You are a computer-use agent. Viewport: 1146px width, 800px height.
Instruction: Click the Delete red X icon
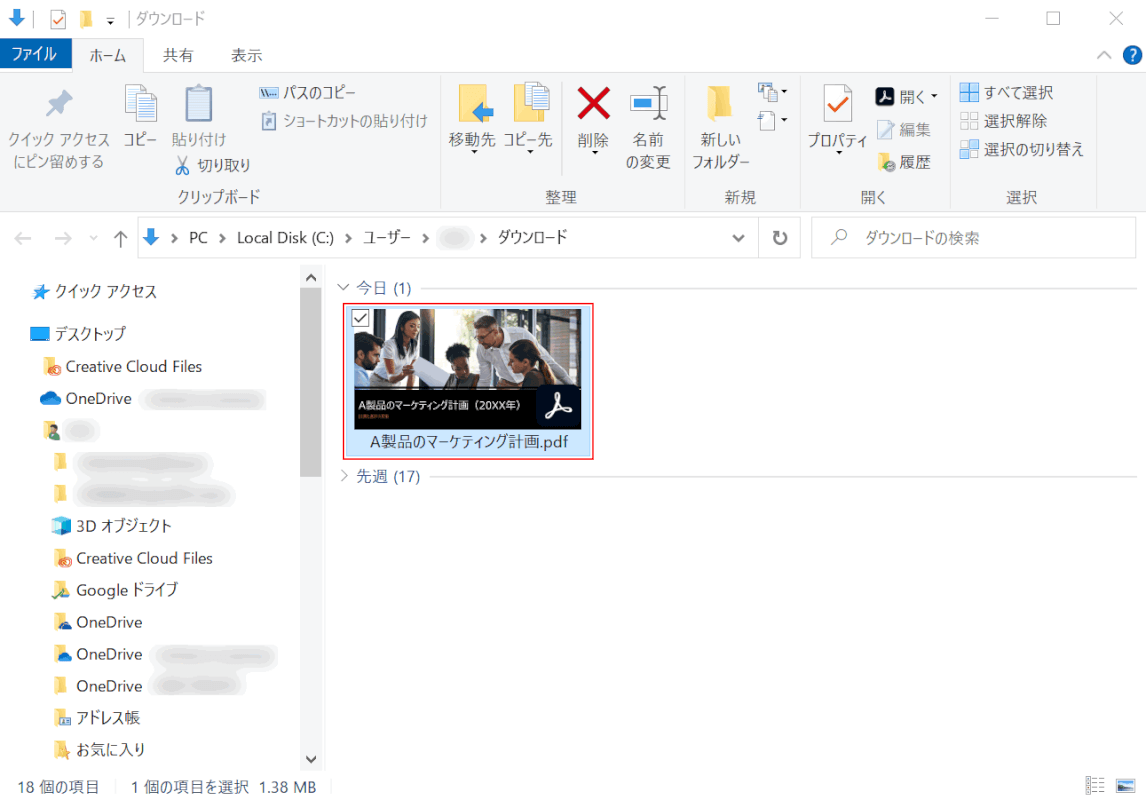(x=594, y=103)
